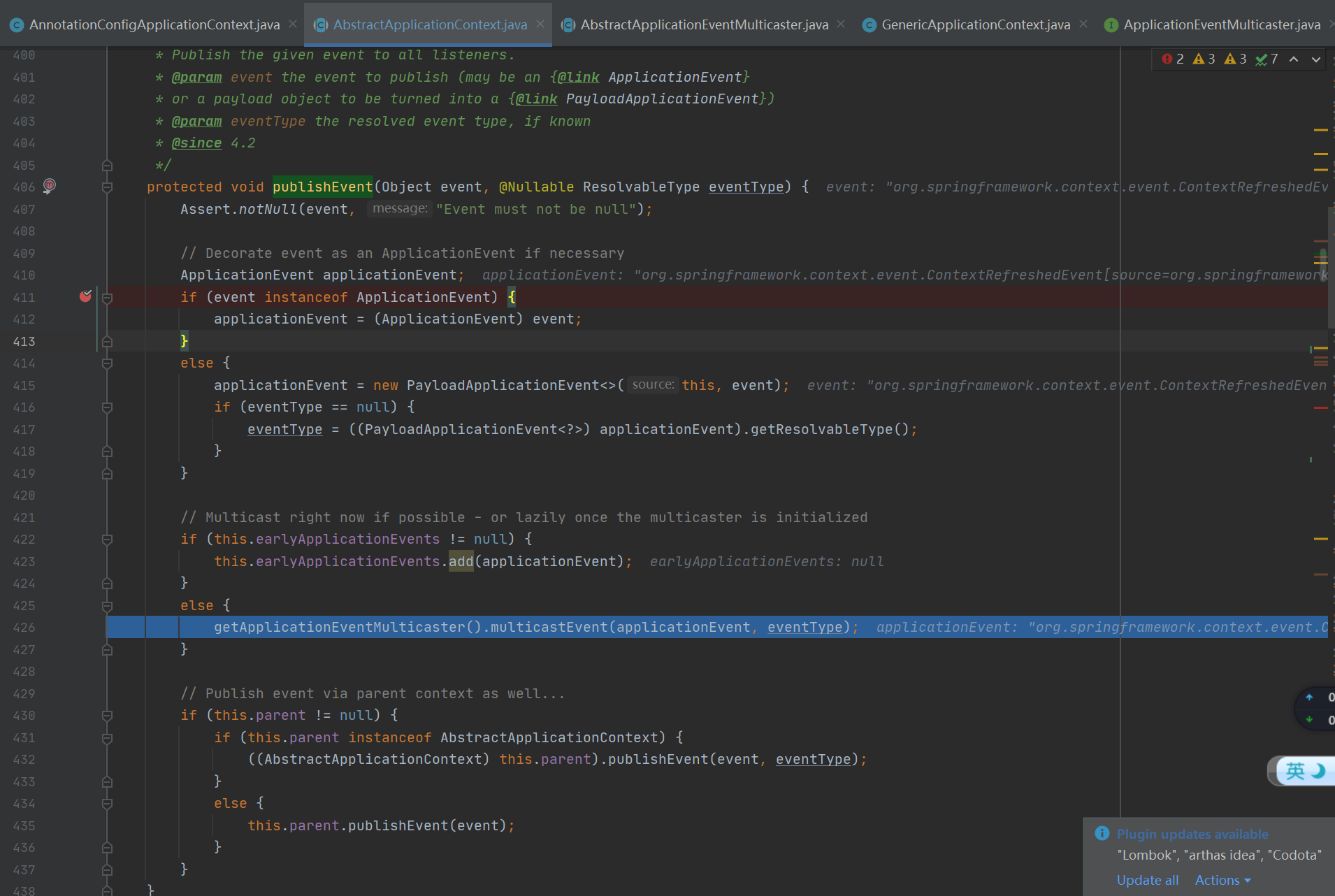The height and width of the screenshot is (896, 1335).
Task: Click the notification info icon
Action: (x=1102, y=833)
